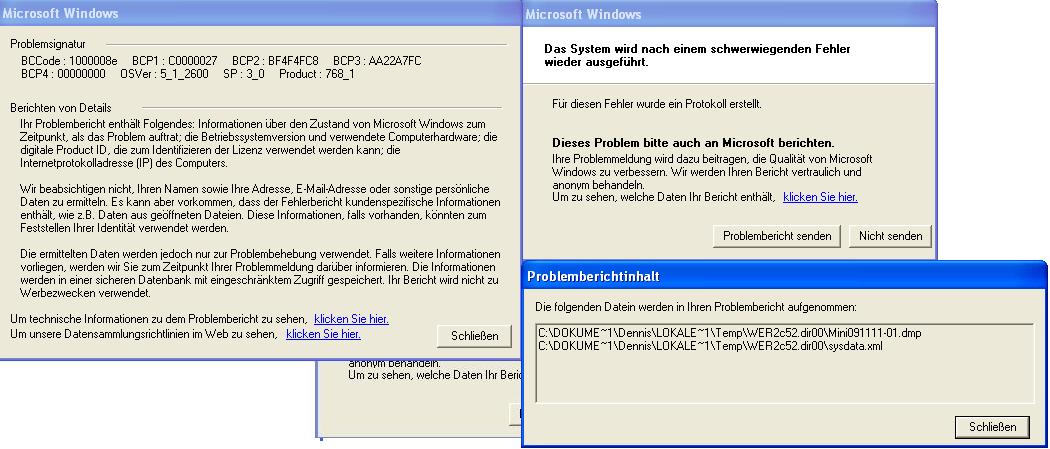Click the Product : 768_1 value
This screenshot has height=449, width=1050.
(x=317, y=74)
